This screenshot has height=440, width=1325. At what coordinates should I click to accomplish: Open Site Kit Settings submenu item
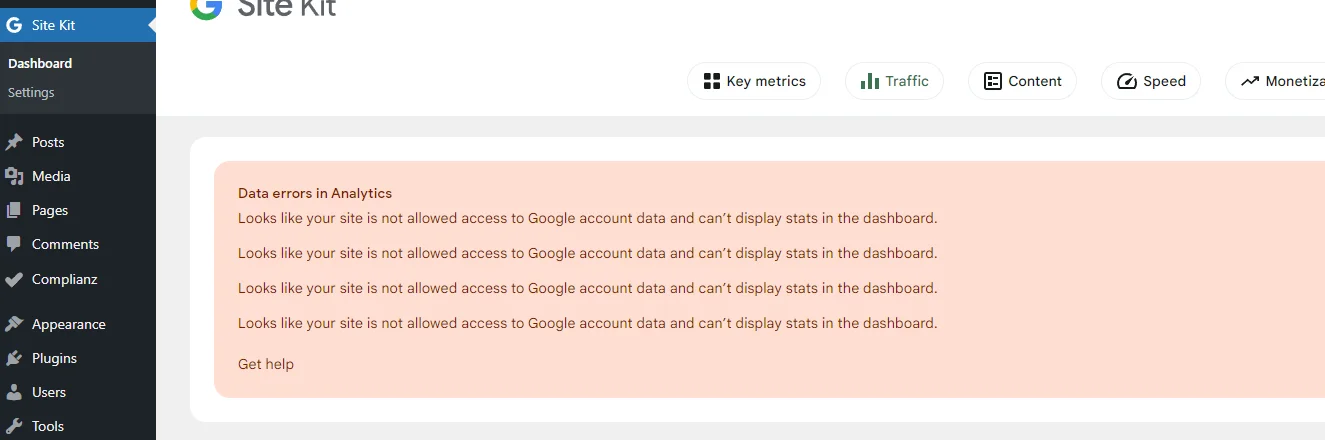tap(31, 92)
